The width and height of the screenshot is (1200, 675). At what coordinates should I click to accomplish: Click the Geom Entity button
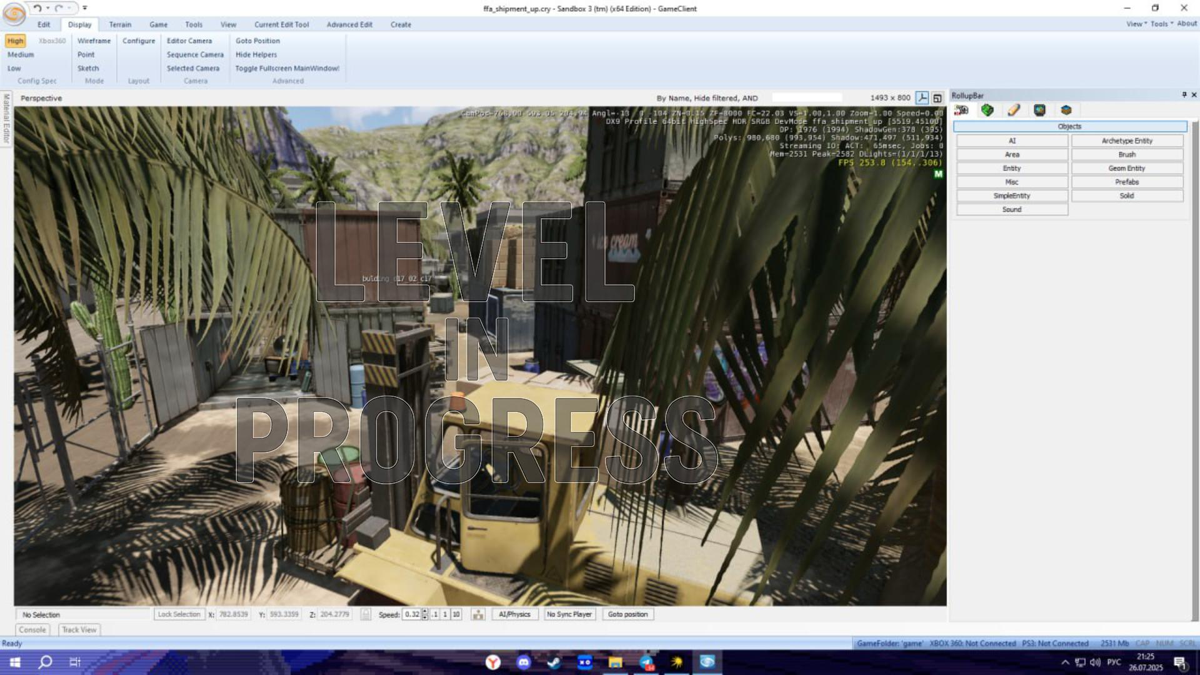pos(1127,168)
